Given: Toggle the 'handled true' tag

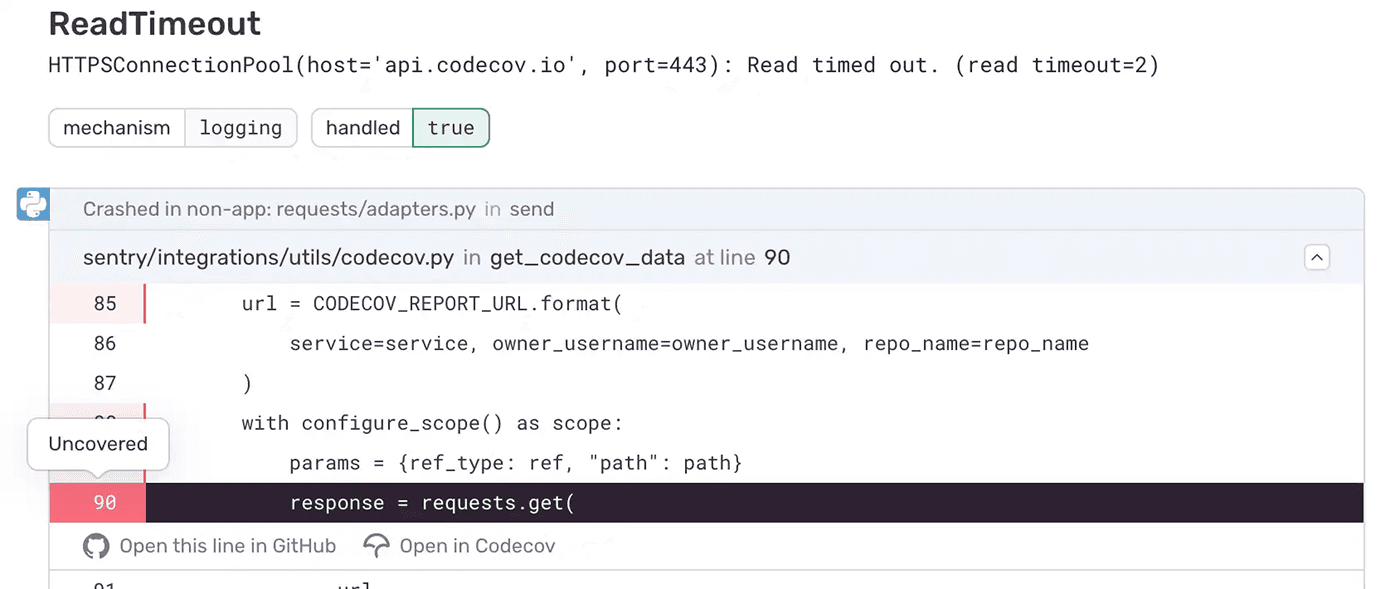Looking at the screenshot, I should coord(400,127).
